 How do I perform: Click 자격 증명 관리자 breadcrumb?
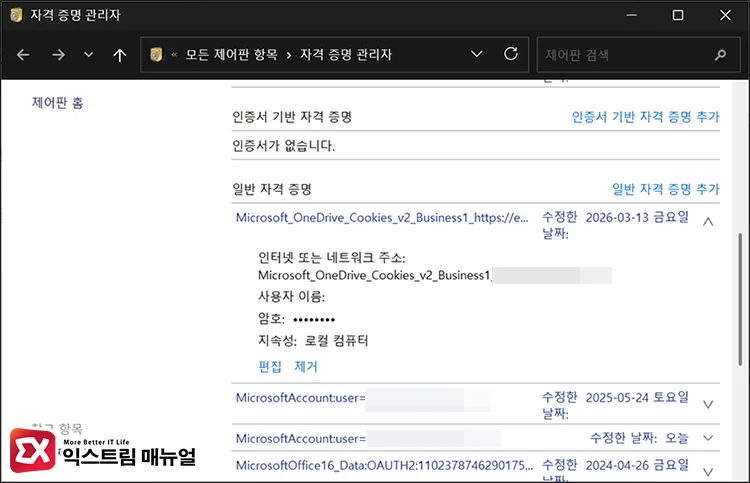click(346, 55)
